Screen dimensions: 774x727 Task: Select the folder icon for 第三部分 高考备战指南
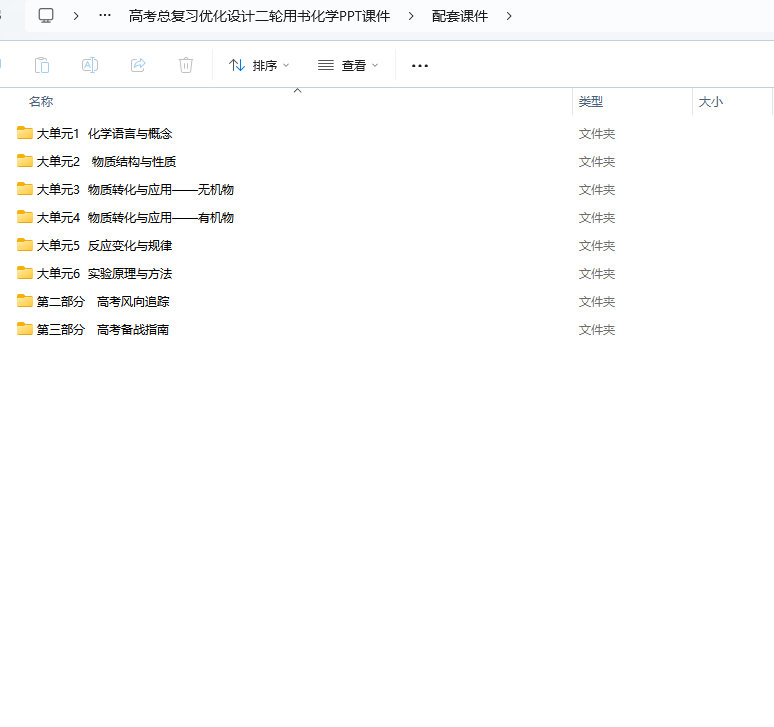tap(25, 329)
